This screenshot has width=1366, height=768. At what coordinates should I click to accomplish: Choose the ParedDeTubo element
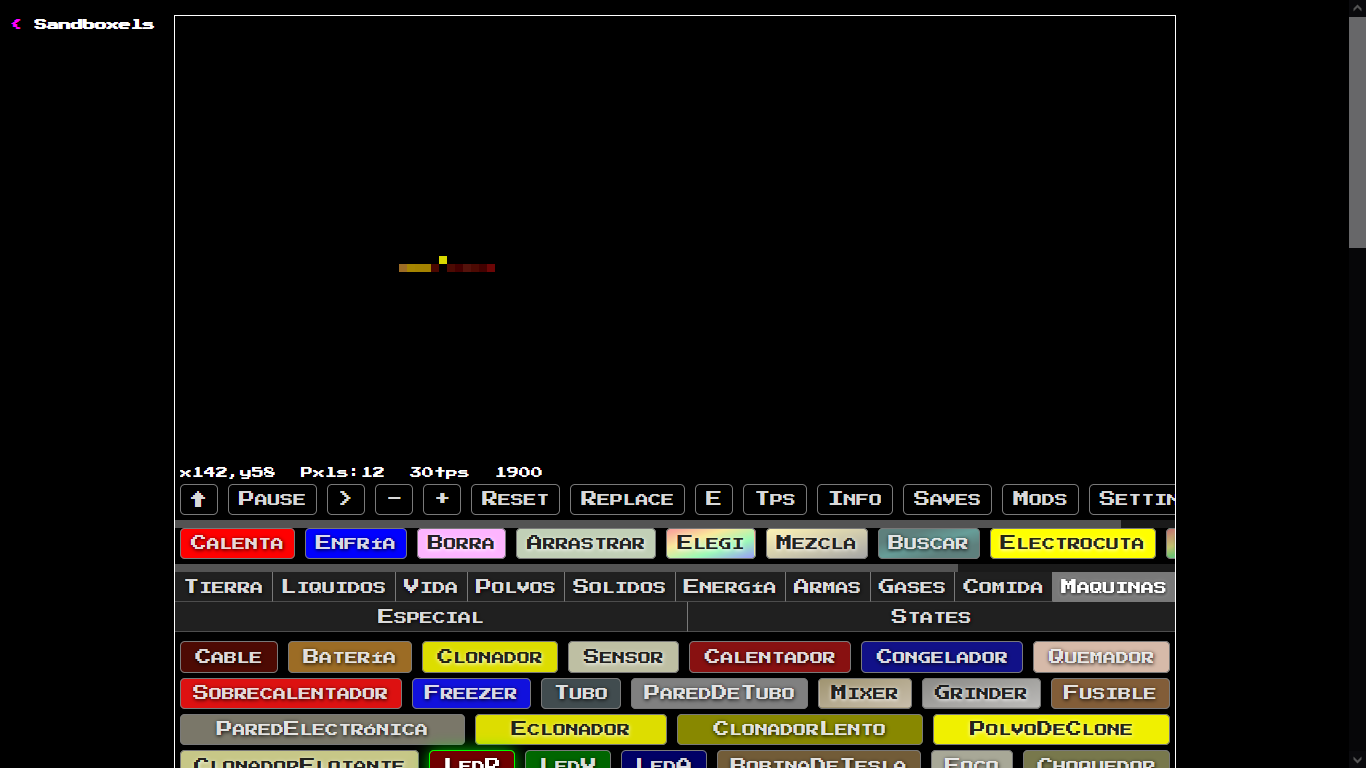point(719,693)
